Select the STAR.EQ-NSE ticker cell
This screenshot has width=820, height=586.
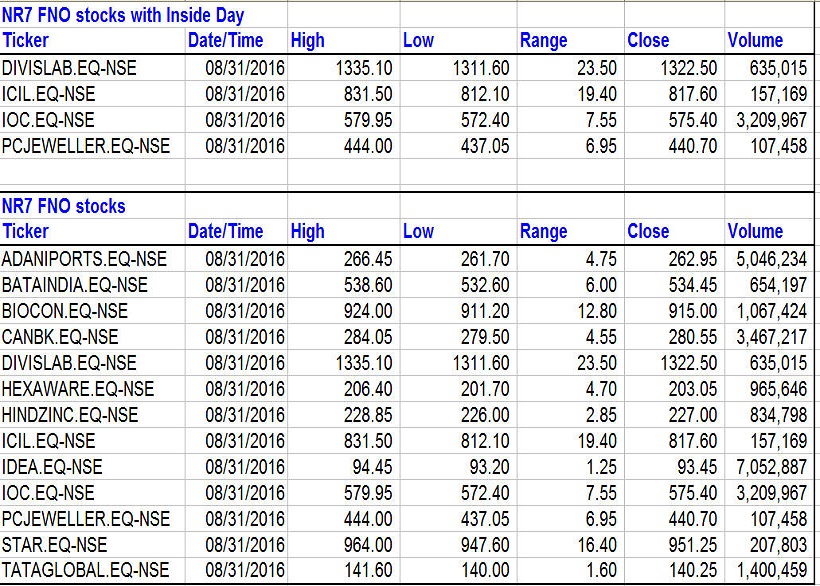click(x=52, y=545)
